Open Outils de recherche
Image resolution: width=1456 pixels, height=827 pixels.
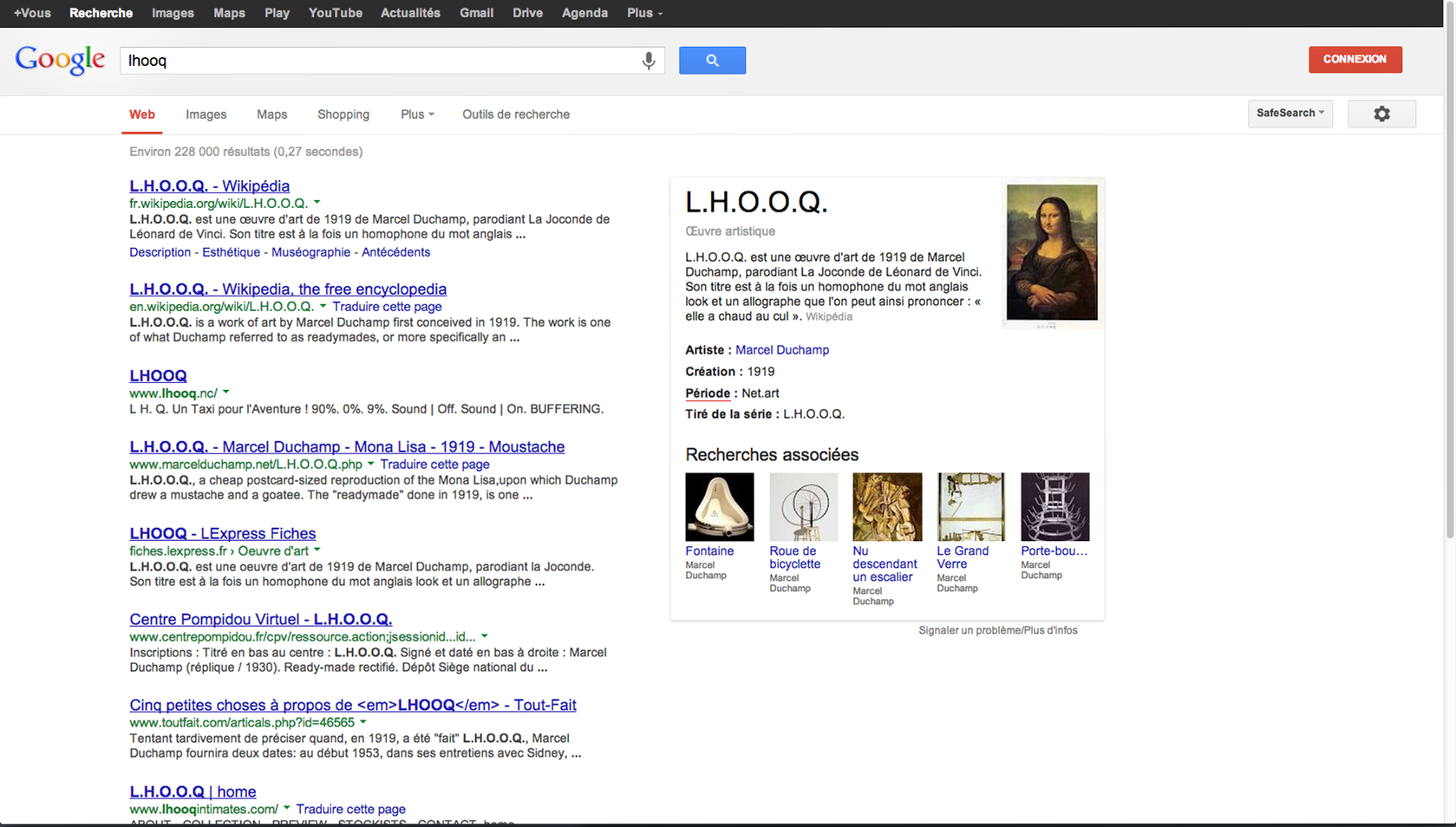click(516, 114)
